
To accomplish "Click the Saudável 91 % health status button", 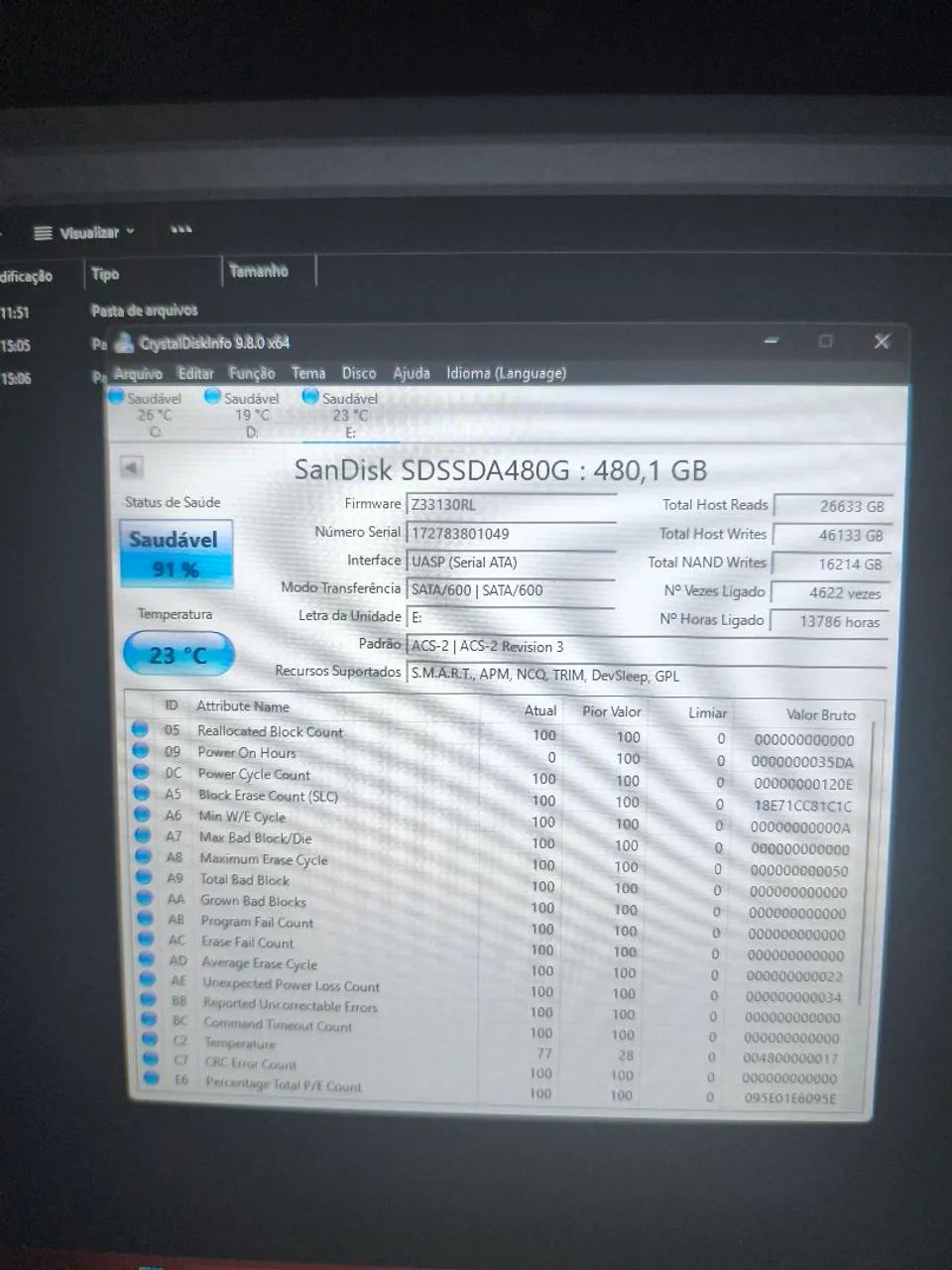I will 177,554.
